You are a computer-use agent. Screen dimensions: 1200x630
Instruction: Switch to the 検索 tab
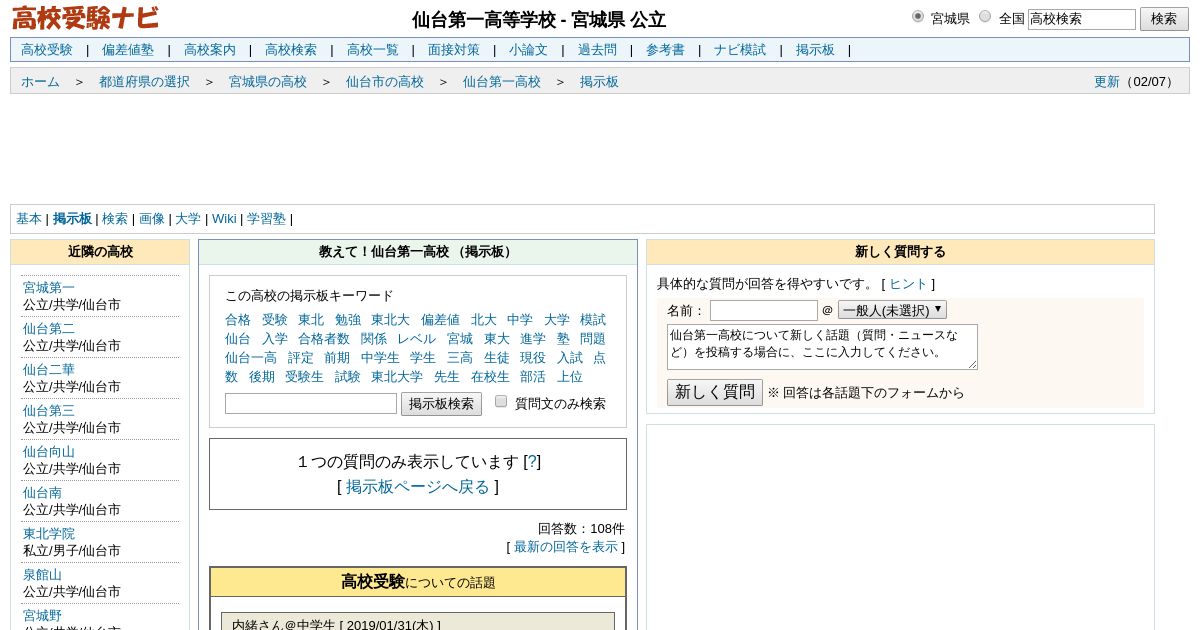(115, 219)
